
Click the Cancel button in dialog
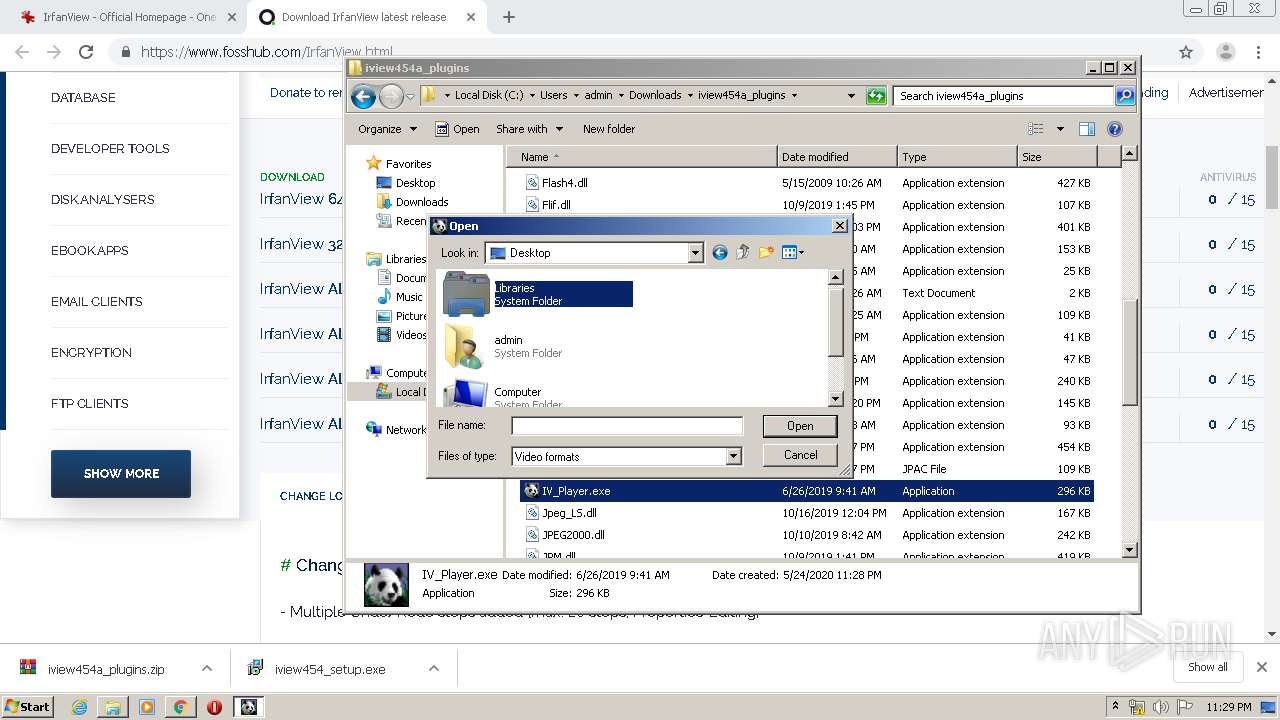point(800,455)
